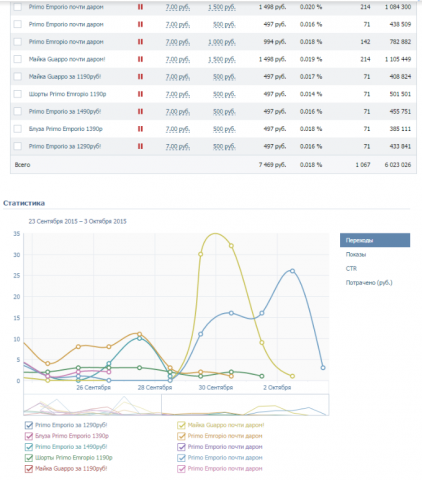This screenshot has width=422, height=480.
Task: Tick table checkbox for Майка Guappo за 1190руб!
Action: point(18,77)
